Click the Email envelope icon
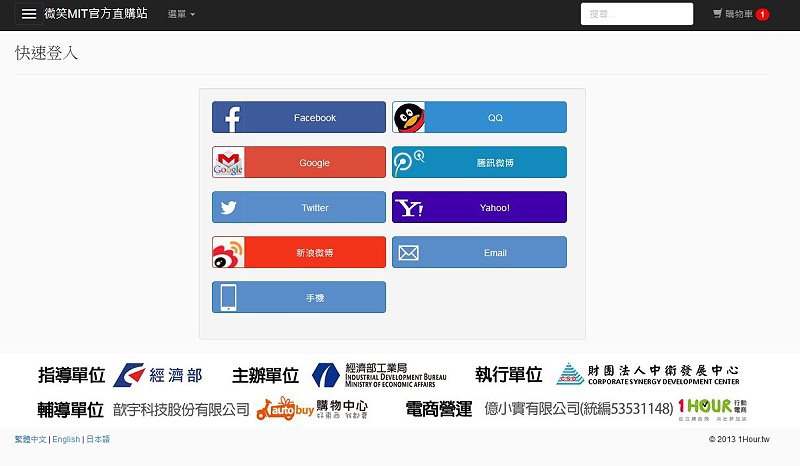Screen dimensions: 800x466 pos(409,252)
